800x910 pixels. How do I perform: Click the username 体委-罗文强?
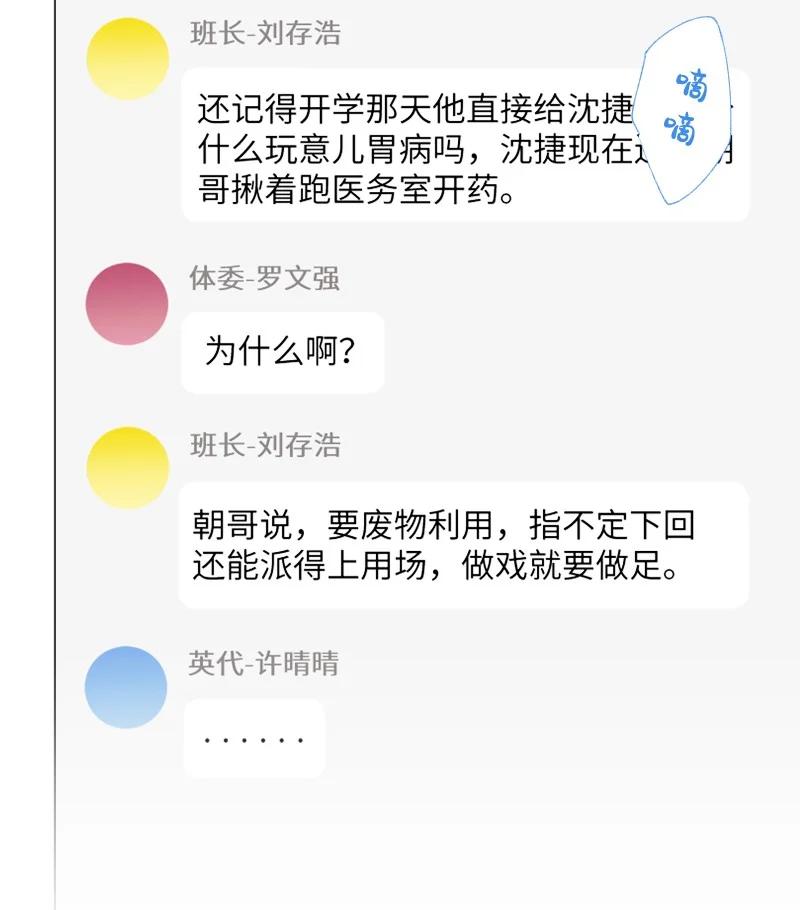click(x=265, y=278)
